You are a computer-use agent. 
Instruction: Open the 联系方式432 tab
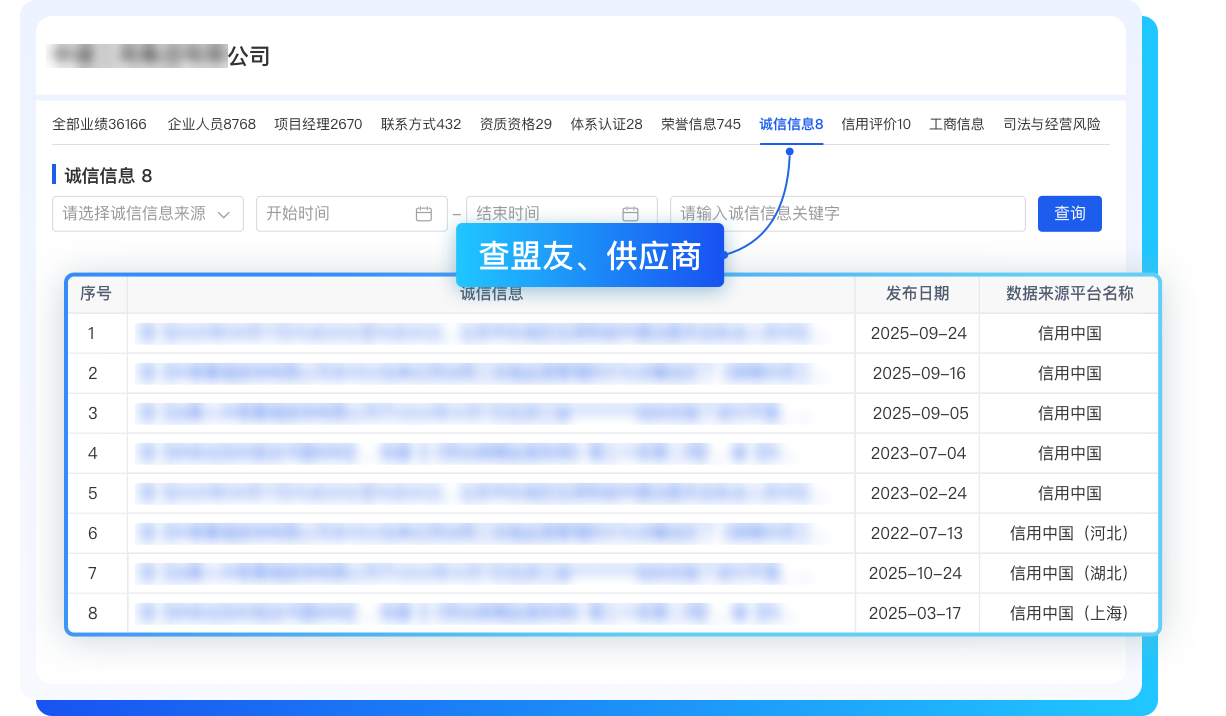pyautogui.click(x=421, y=125)
